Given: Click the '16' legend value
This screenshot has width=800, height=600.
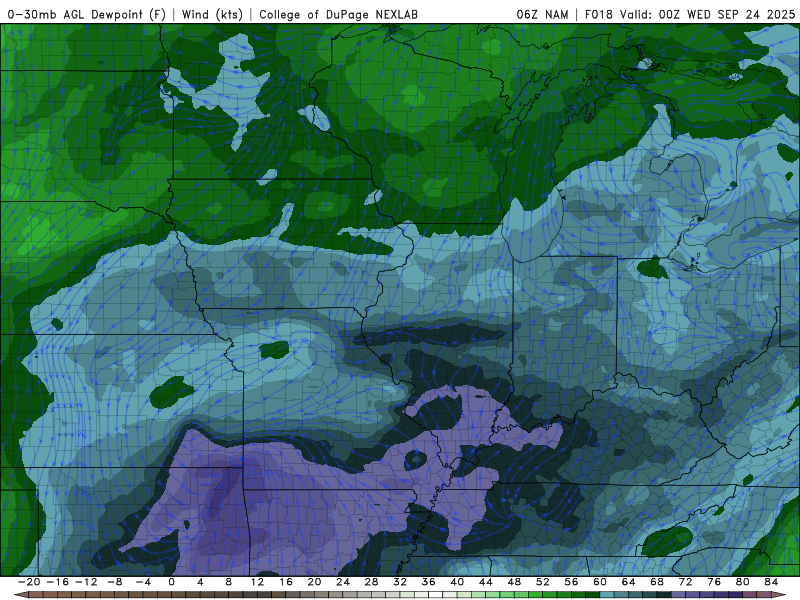Looking at the screenshot, I should pyautogui.click(x=286, y=582).
